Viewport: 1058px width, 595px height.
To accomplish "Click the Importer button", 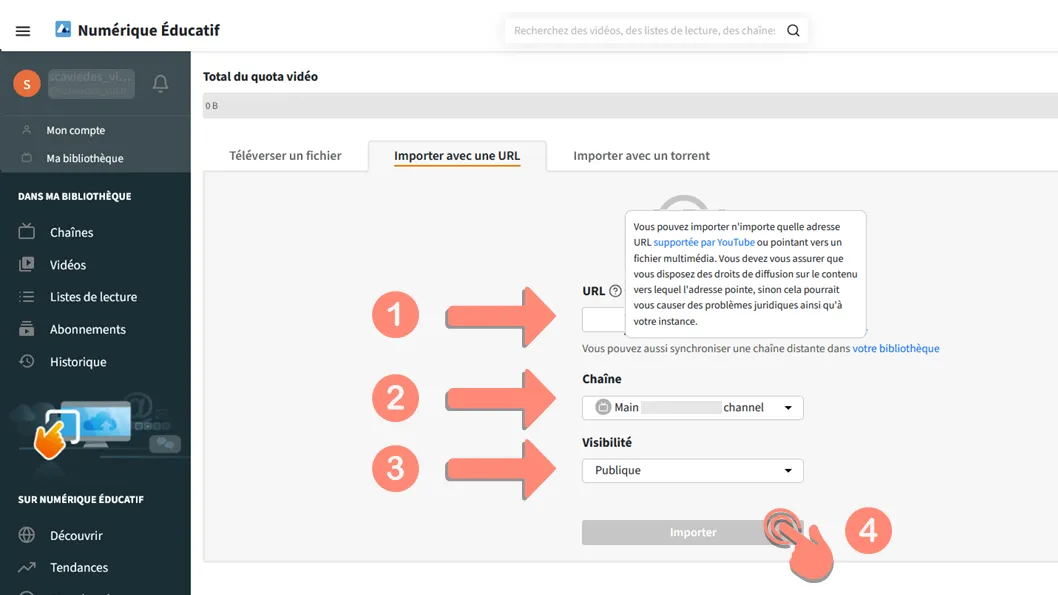I will coord(692,532).
